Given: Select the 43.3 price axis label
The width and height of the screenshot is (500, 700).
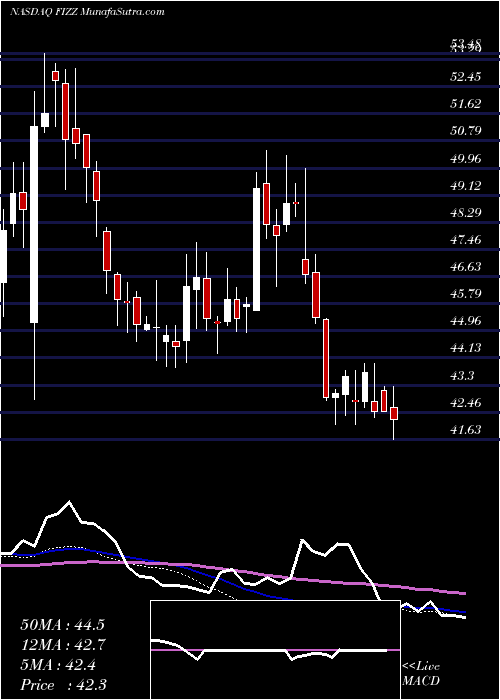Looking at the screenshot, I should [x=462, y=376].
